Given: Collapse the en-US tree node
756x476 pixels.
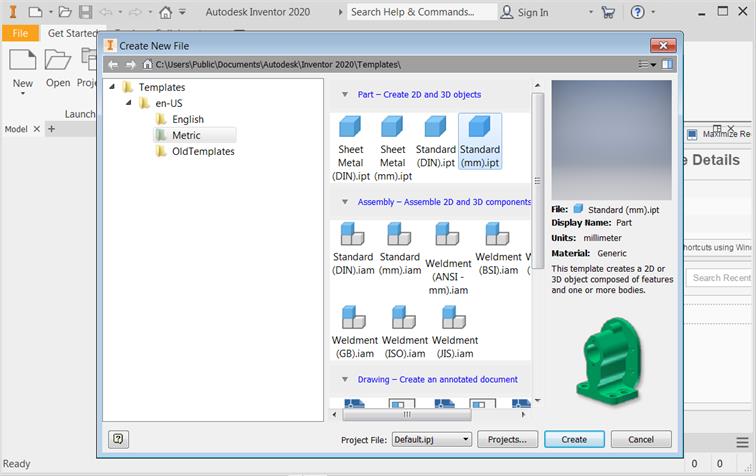Looking at the screenshot, I should tap(128, 103).
